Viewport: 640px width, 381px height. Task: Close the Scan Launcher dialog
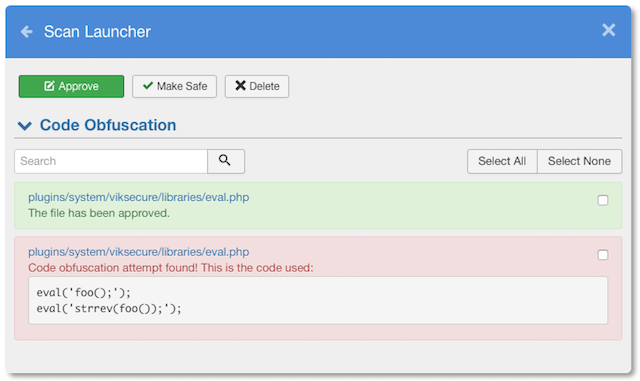609,30
